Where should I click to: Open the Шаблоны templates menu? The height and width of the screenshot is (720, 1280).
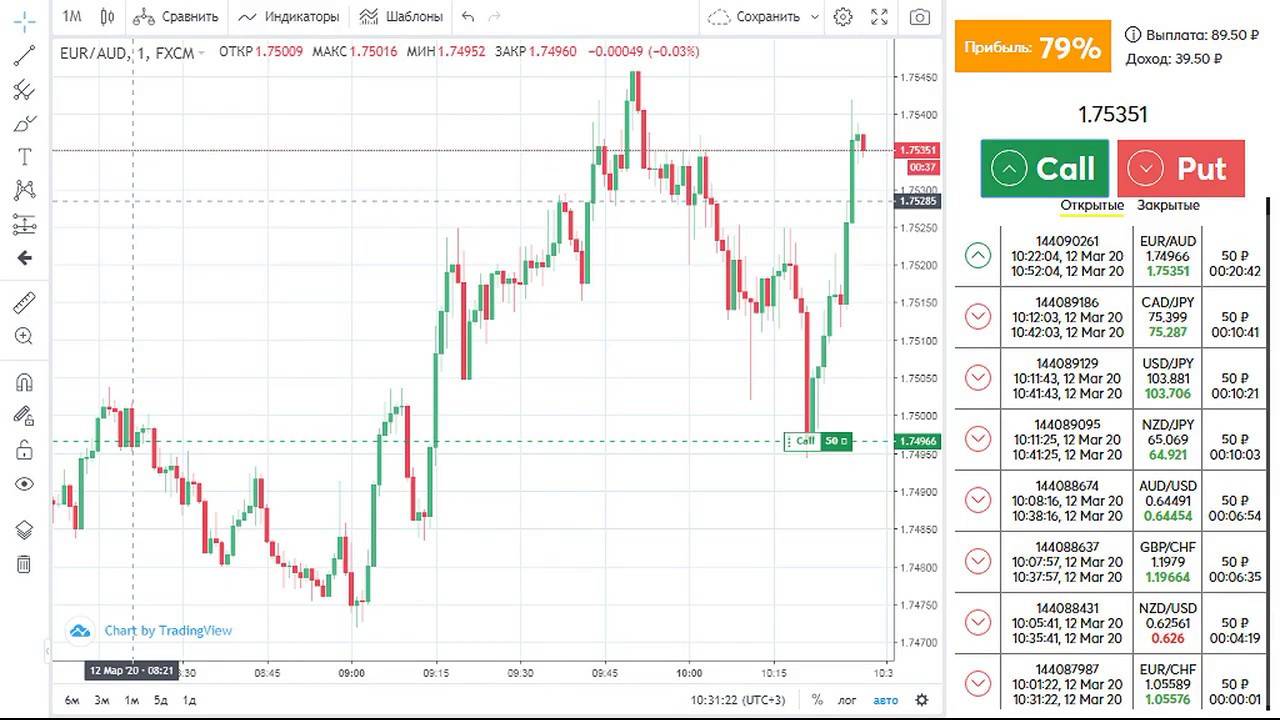point(402,17)
